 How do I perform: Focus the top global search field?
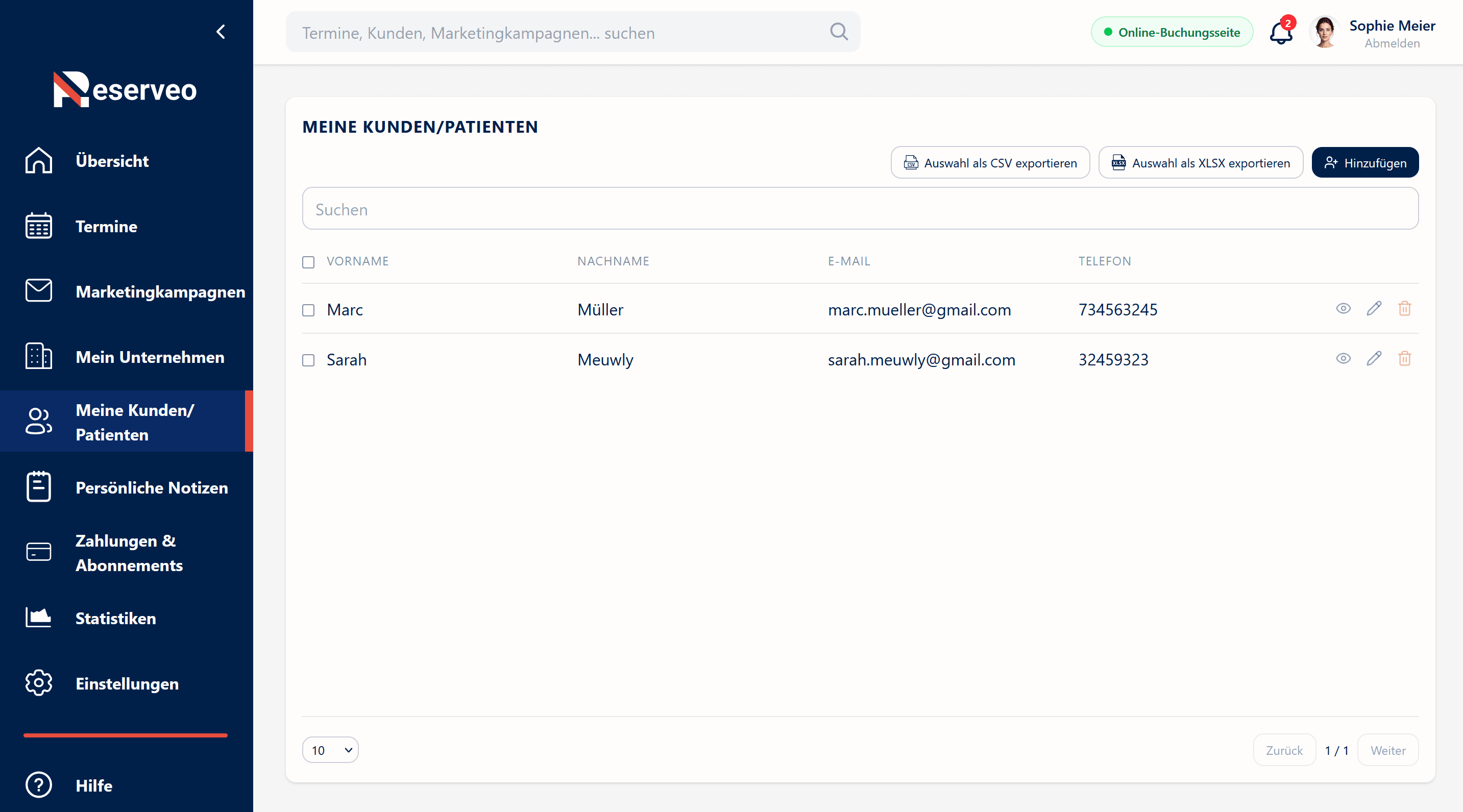572,32
